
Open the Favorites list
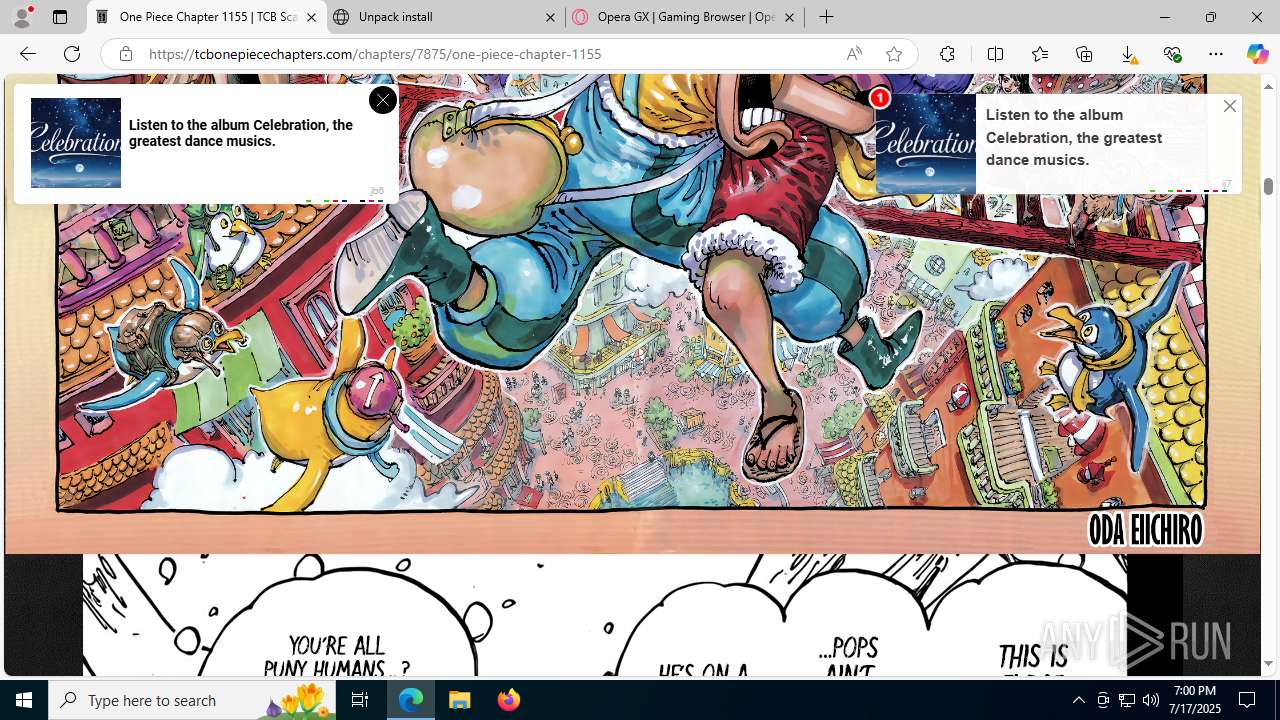pos(1040,54)
